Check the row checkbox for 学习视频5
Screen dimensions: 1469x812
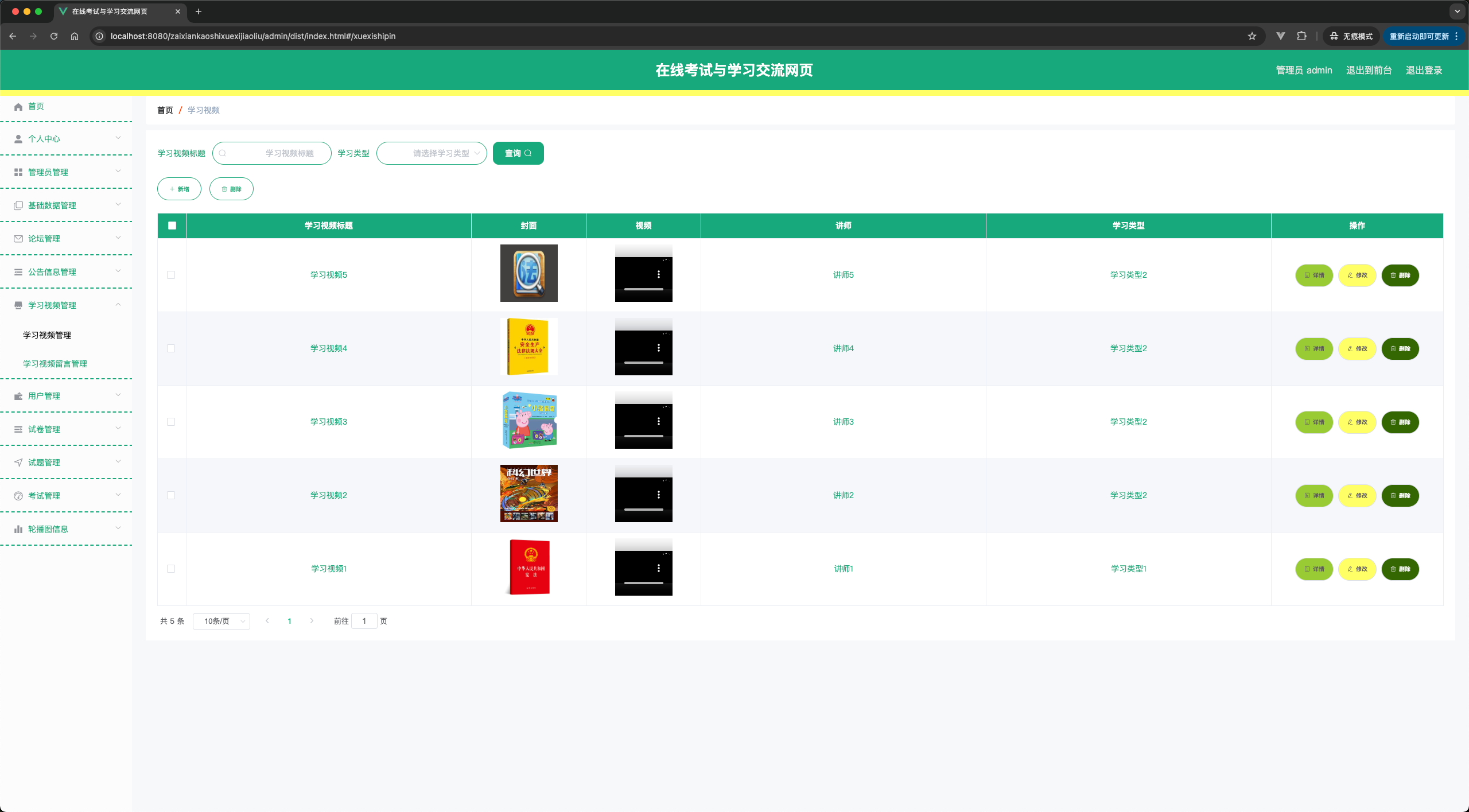pos(171,275)
